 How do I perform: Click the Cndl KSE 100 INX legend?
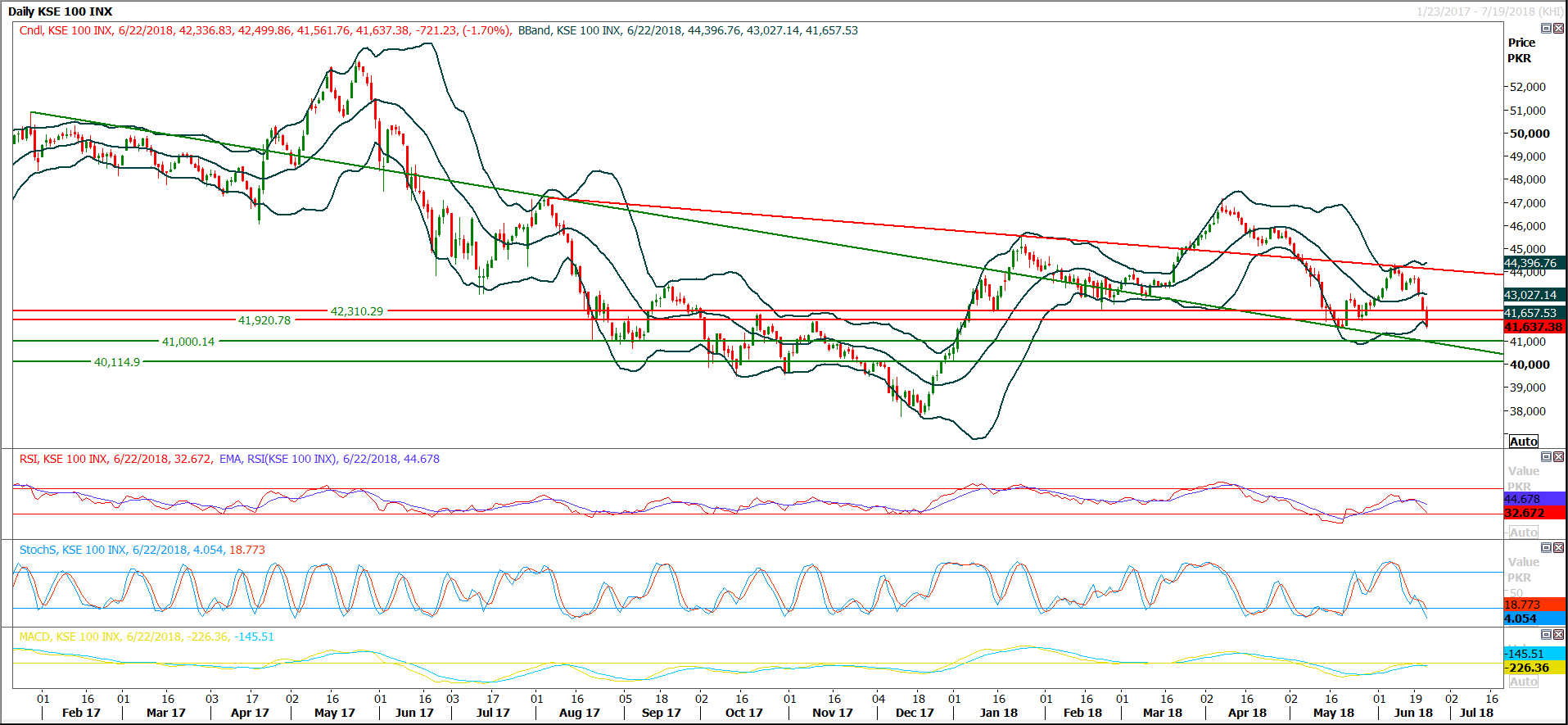click(x=66, y=30)
